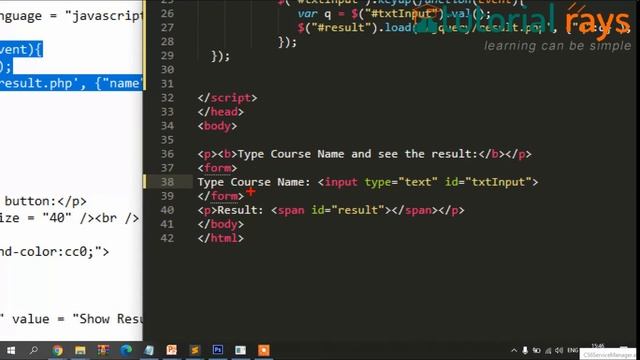The image size is (640, 360).
Task: Click 'button:</p>' text in left window
Action: tap(46, 201)
